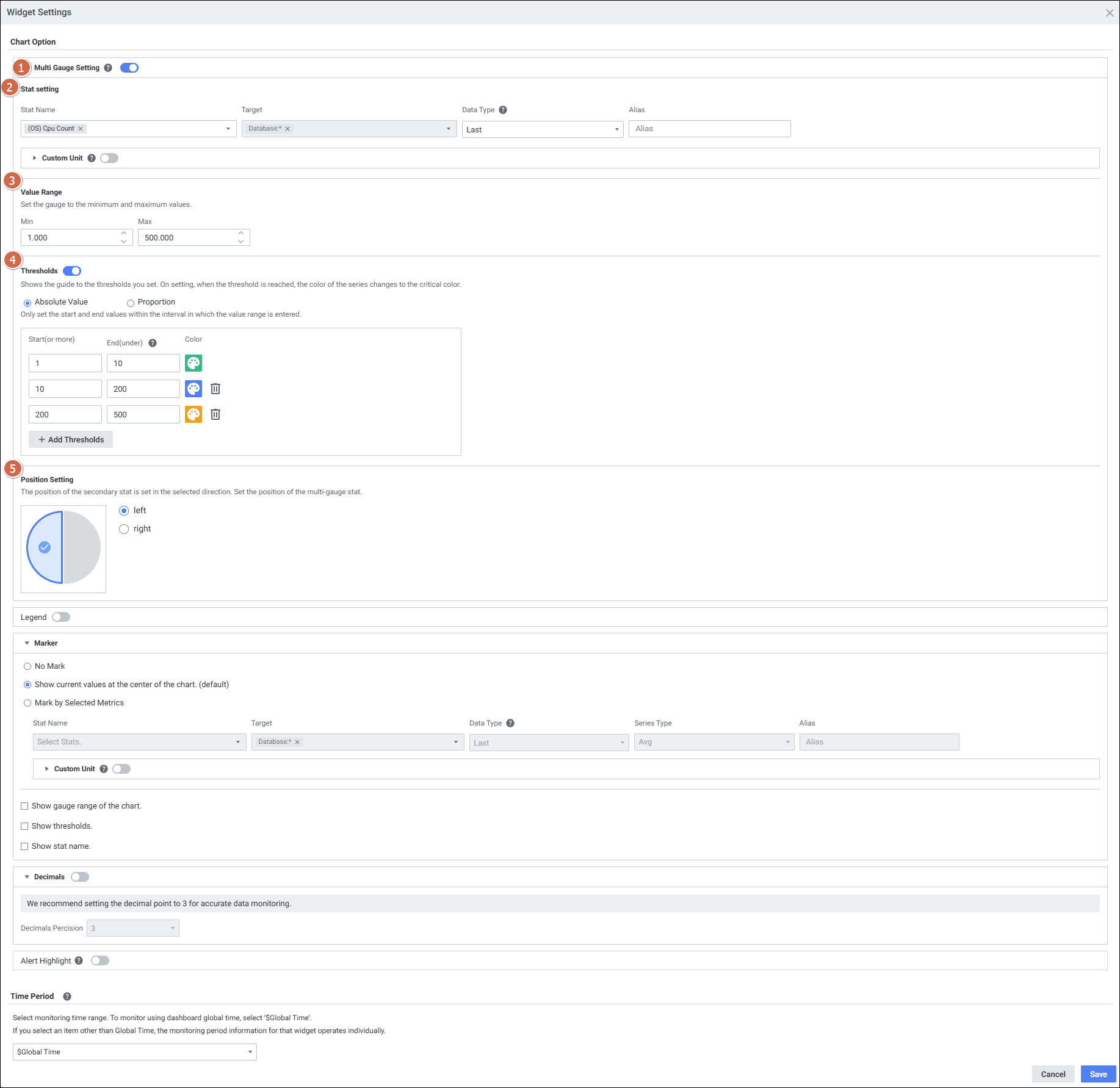Open the $Global Time dropdown
The image size is (1120, 1088).
point(134,1052)
